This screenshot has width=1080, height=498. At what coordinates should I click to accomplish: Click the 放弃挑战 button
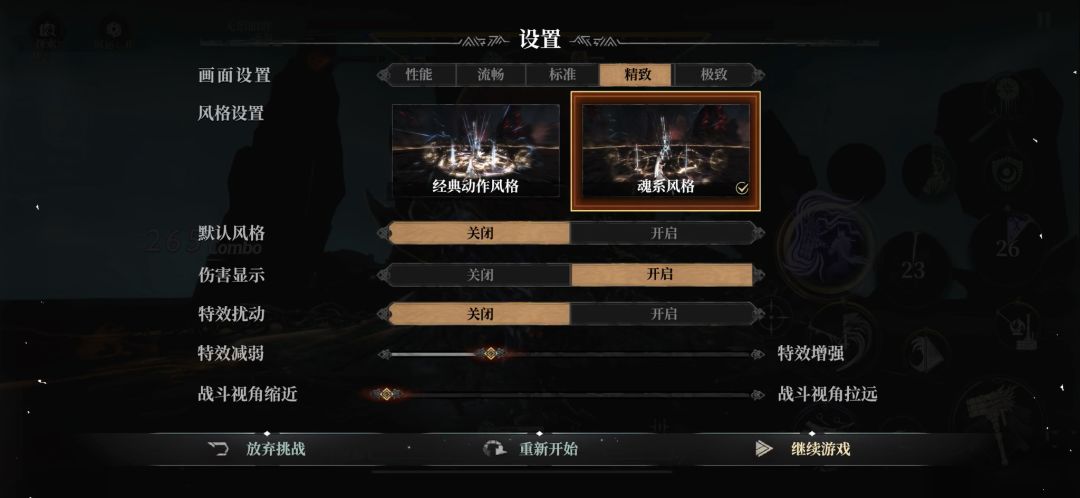point(257,449)
